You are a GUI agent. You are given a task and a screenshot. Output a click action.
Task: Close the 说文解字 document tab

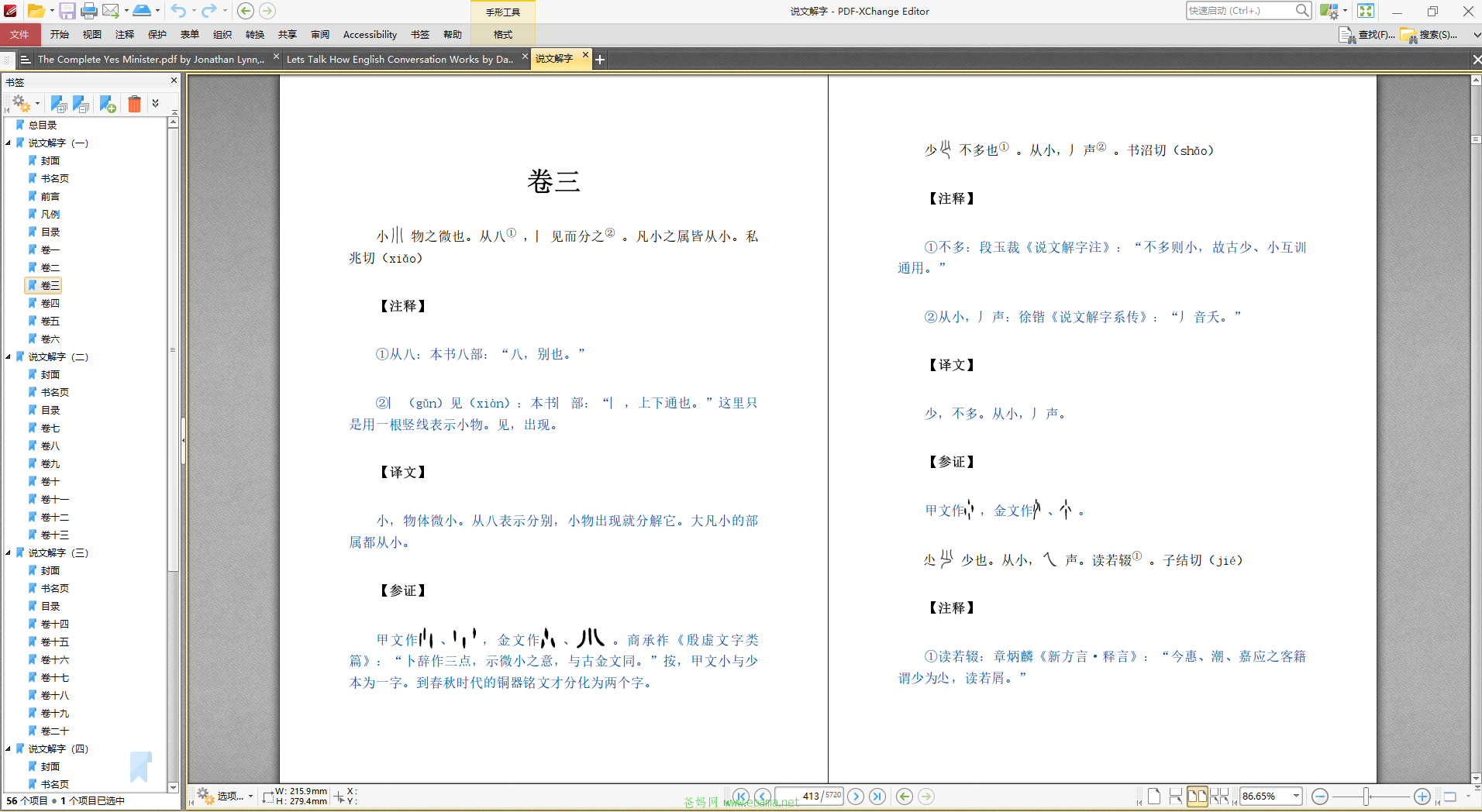[x=585, y=55]
